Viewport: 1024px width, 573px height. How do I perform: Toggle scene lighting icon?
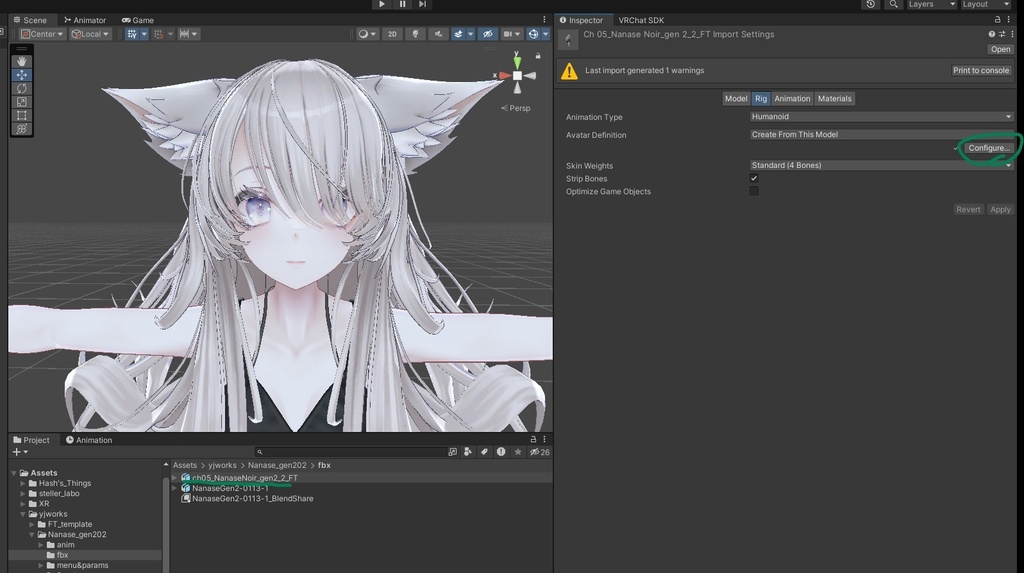click(x=415, y=34)
